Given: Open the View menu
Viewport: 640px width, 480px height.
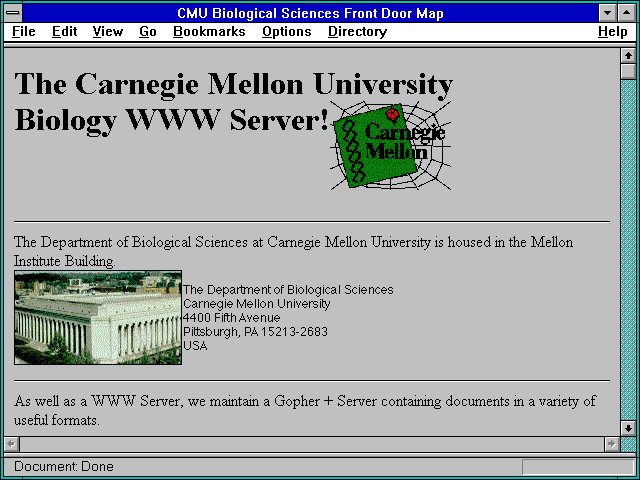Looking at the screenshot, I should [108, 31].
